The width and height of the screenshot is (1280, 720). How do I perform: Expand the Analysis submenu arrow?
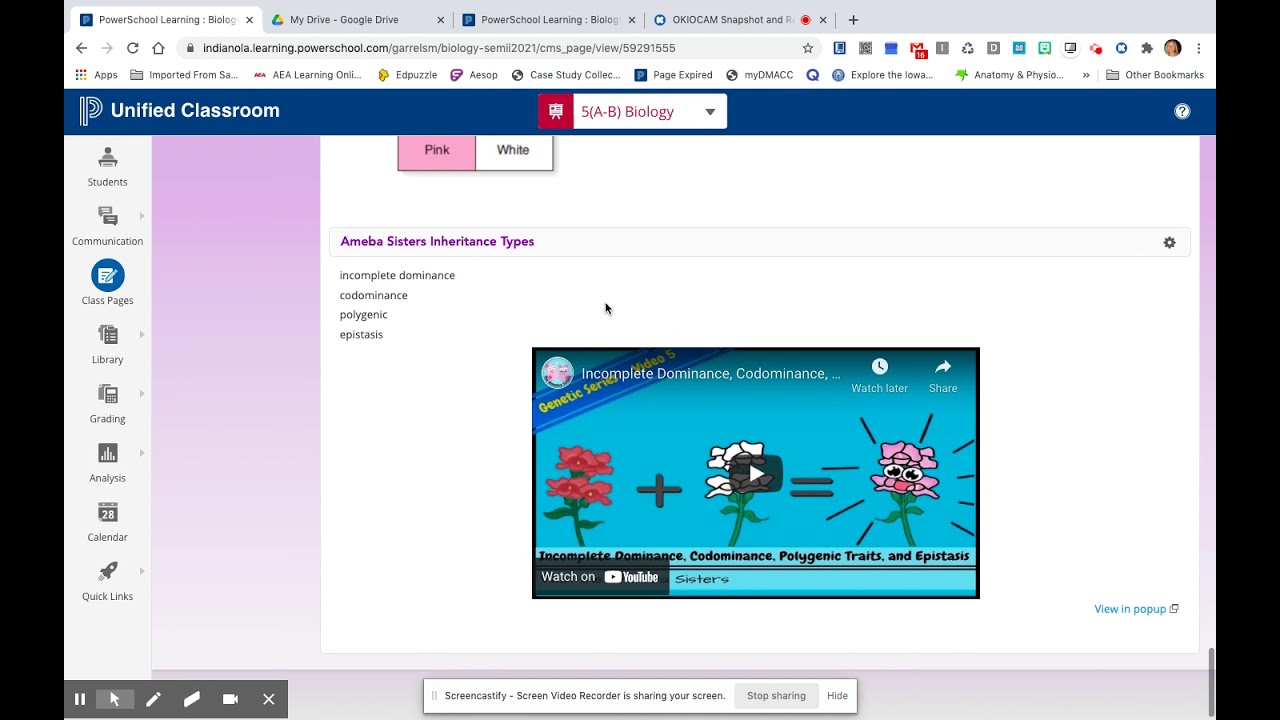[142, 452]
